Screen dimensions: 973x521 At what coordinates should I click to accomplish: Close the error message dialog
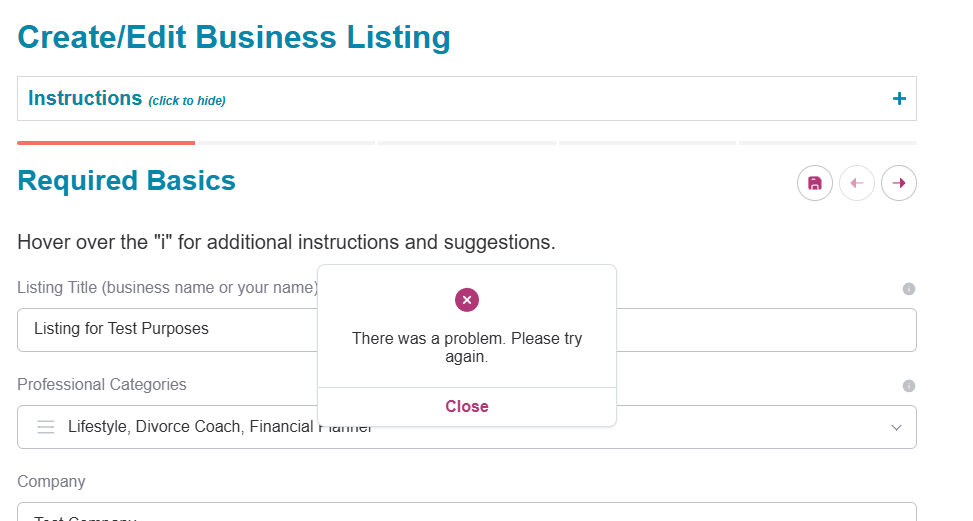[x=467, y=406]
